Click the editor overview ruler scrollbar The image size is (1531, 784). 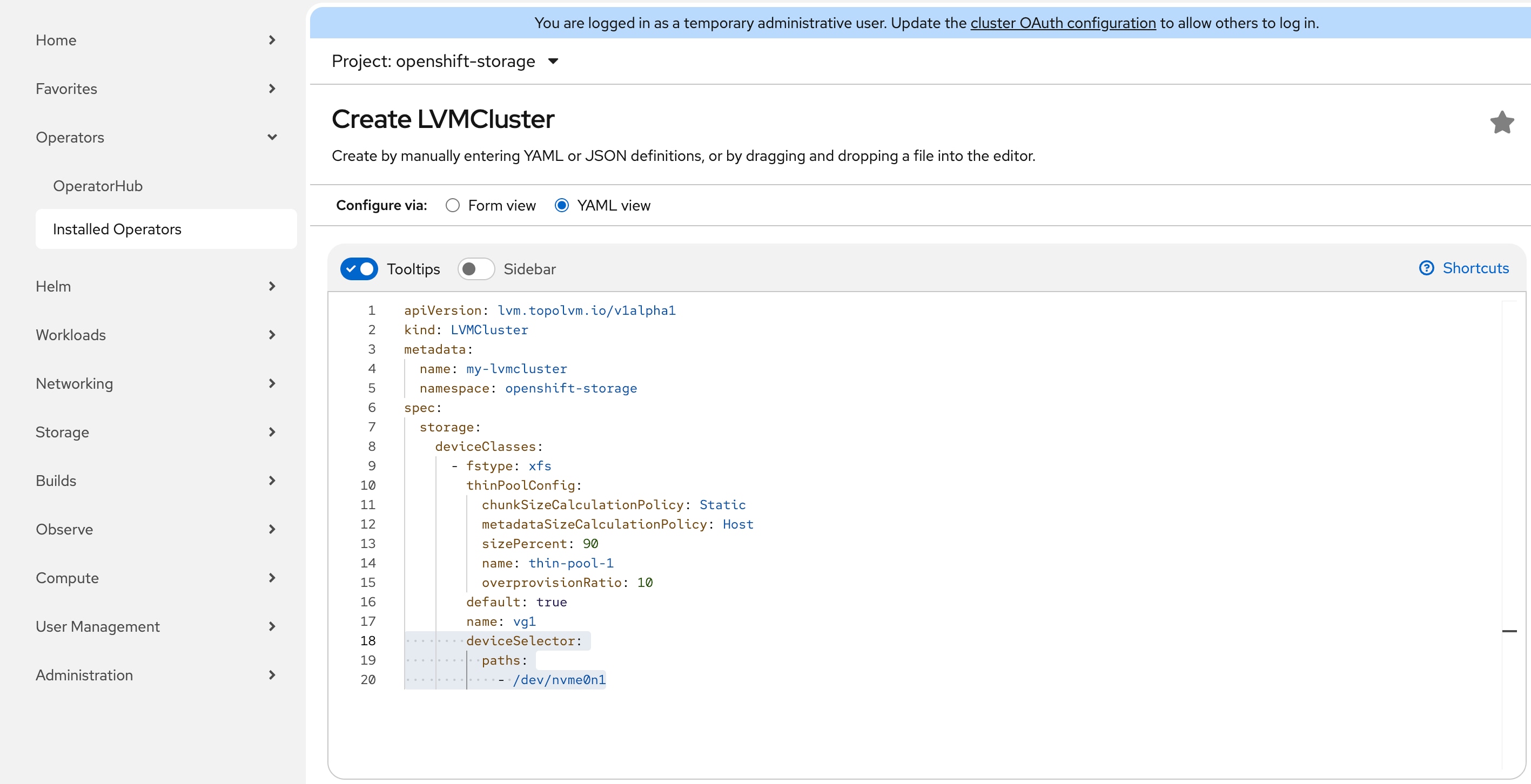click(x=1509, y=535)
